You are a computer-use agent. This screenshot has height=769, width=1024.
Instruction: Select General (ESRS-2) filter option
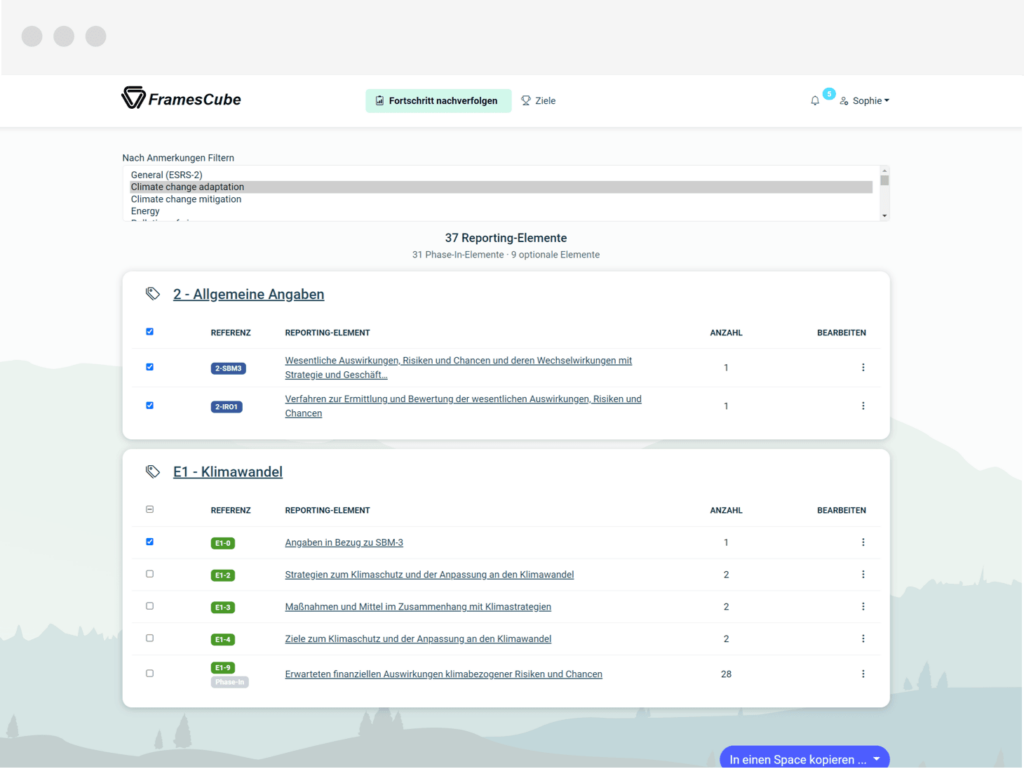tap(501, 175)
